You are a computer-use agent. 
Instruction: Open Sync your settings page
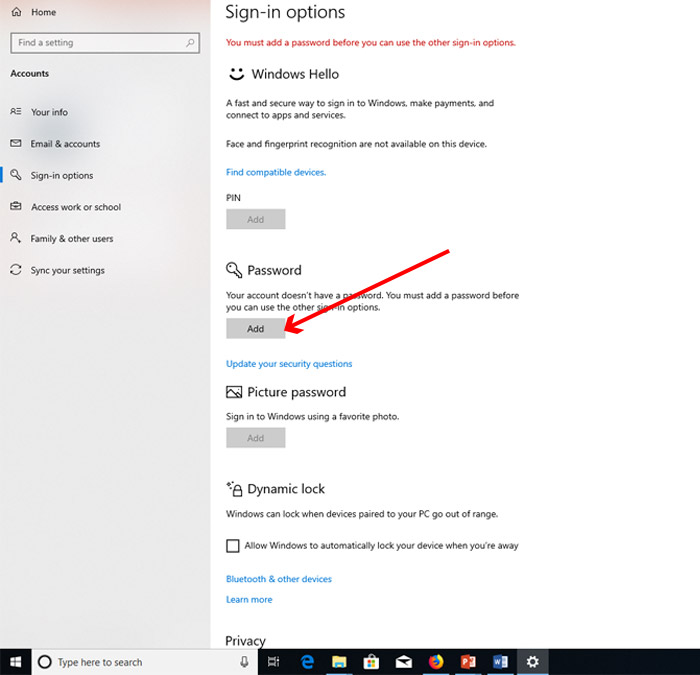click(x=67, y=271)
